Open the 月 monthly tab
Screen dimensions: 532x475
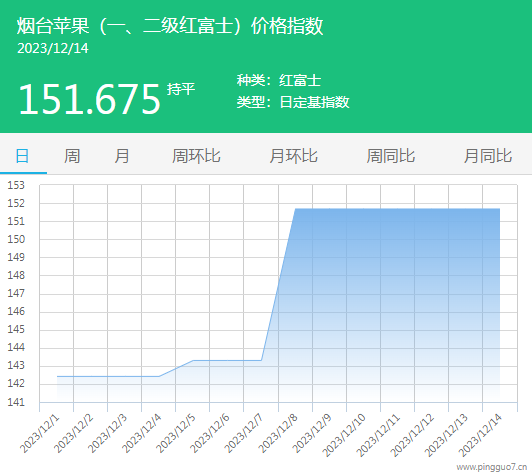[x=121, y=156]
